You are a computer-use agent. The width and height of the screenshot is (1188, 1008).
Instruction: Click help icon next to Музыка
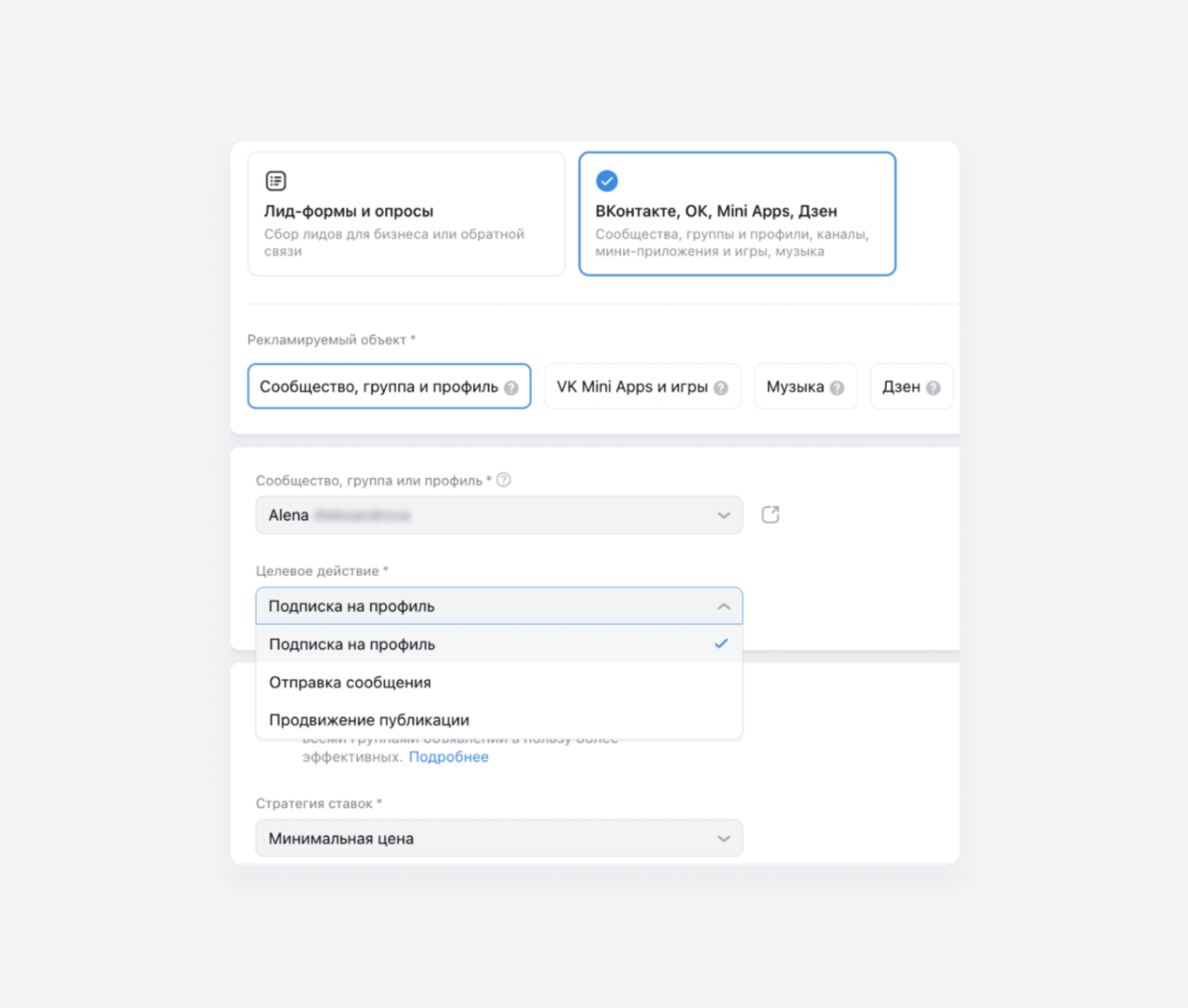point(837,388)
